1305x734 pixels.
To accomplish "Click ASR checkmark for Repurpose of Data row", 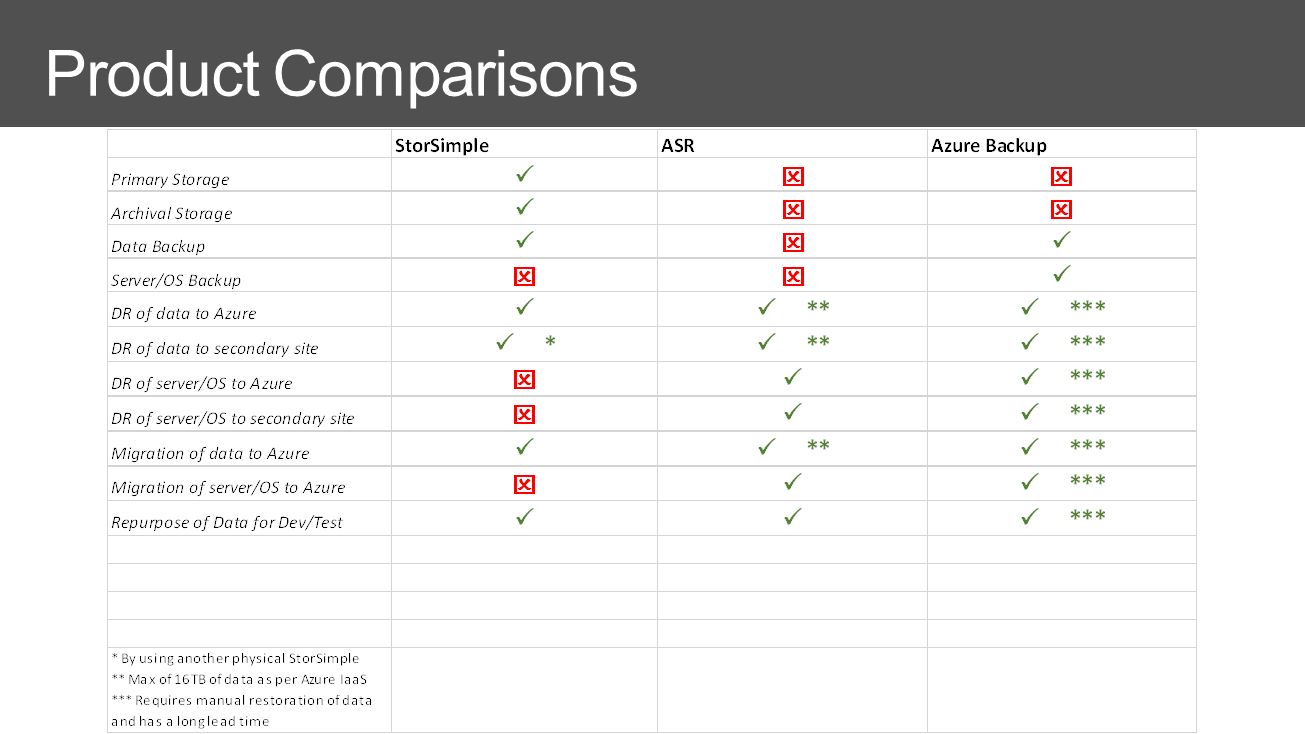I will coord(792,517).
